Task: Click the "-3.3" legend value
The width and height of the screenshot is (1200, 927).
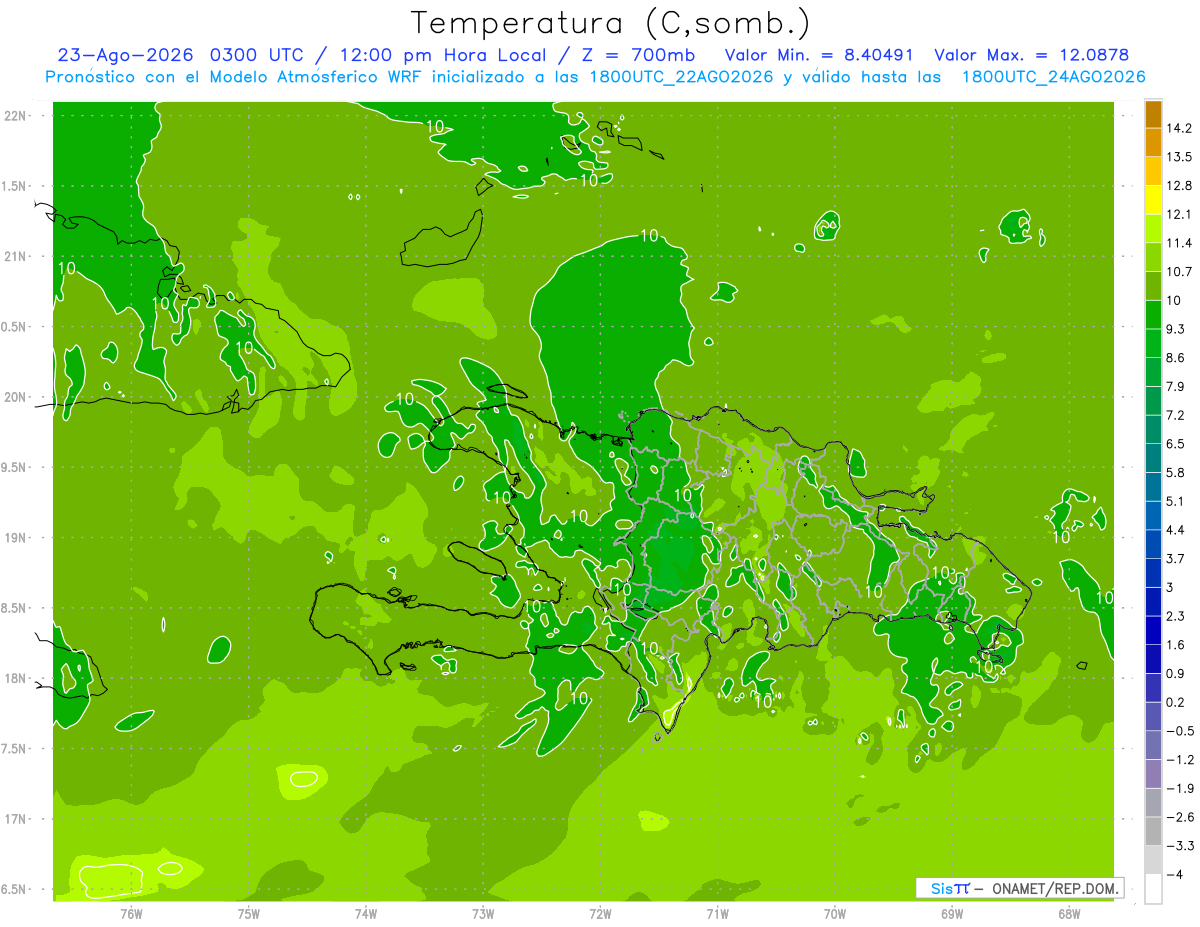Action: point(1180,846)
